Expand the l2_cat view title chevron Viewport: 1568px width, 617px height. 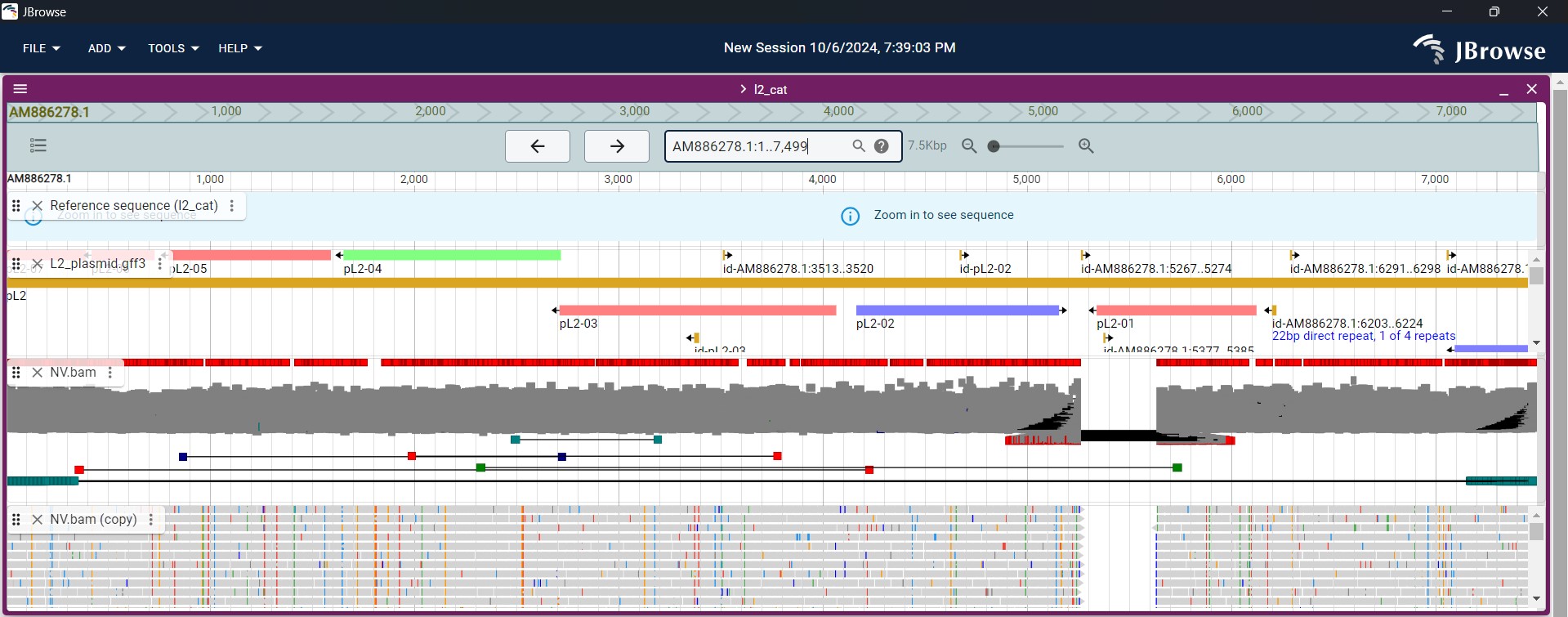click(x=743, y=89)
